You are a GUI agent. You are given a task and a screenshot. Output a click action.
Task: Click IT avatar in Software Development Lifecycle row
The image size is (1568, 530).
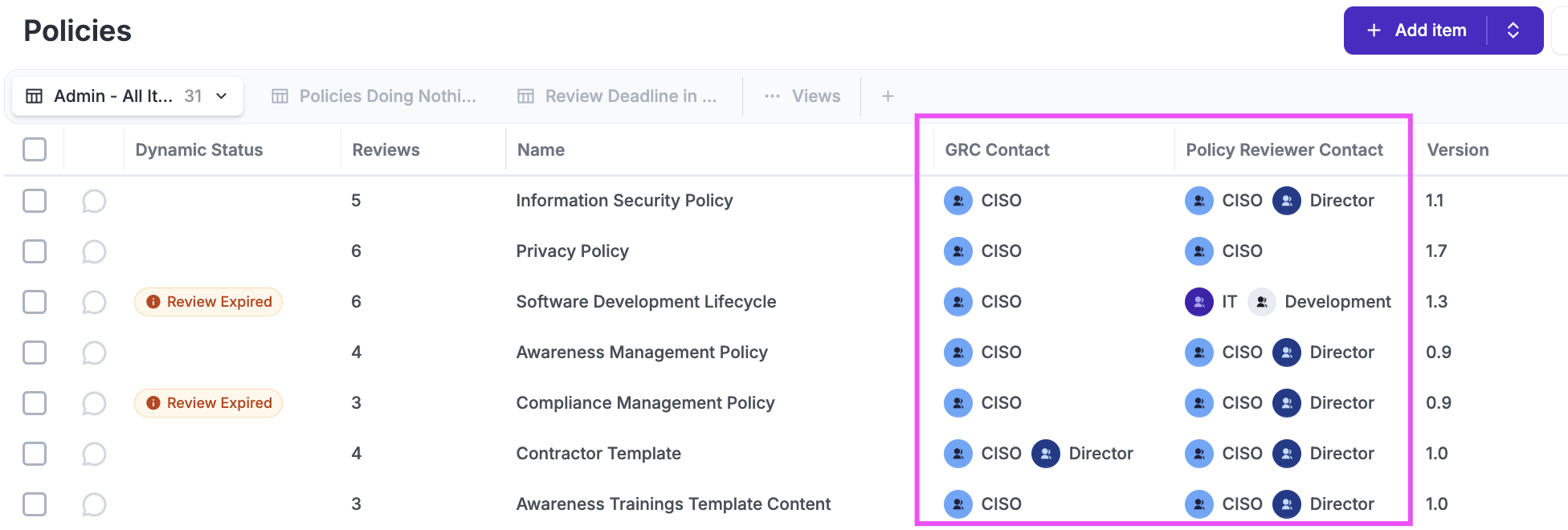(1198, 302)
